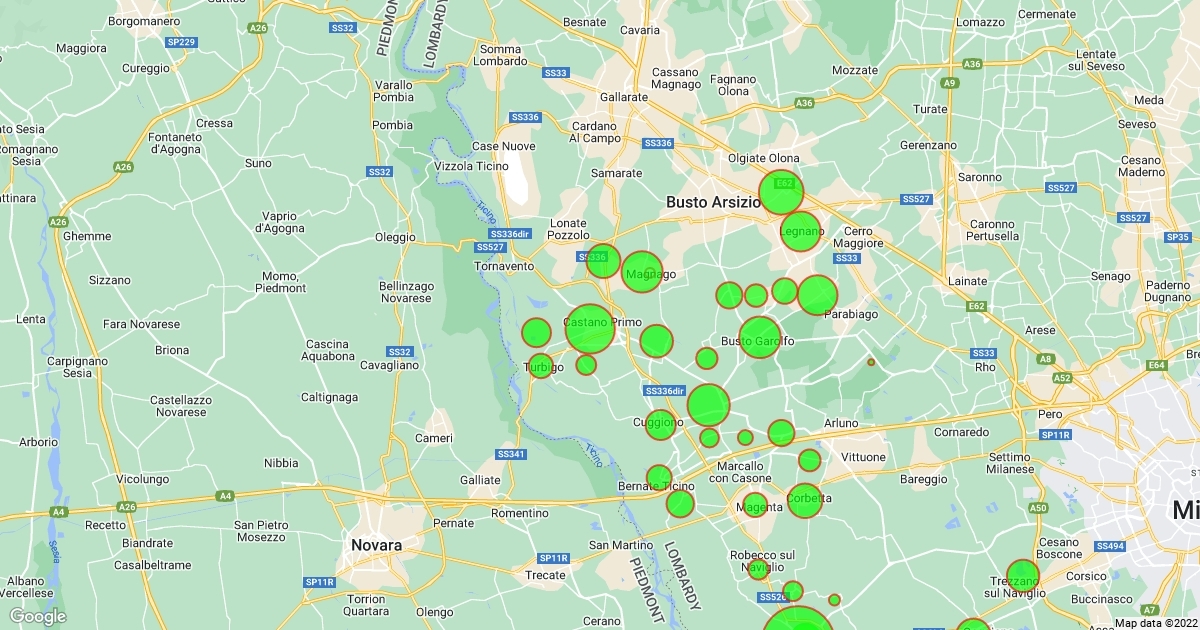Click the Map data ©2022 attribution
This screenshot has height=630, width=1200.
[1155, 623]
